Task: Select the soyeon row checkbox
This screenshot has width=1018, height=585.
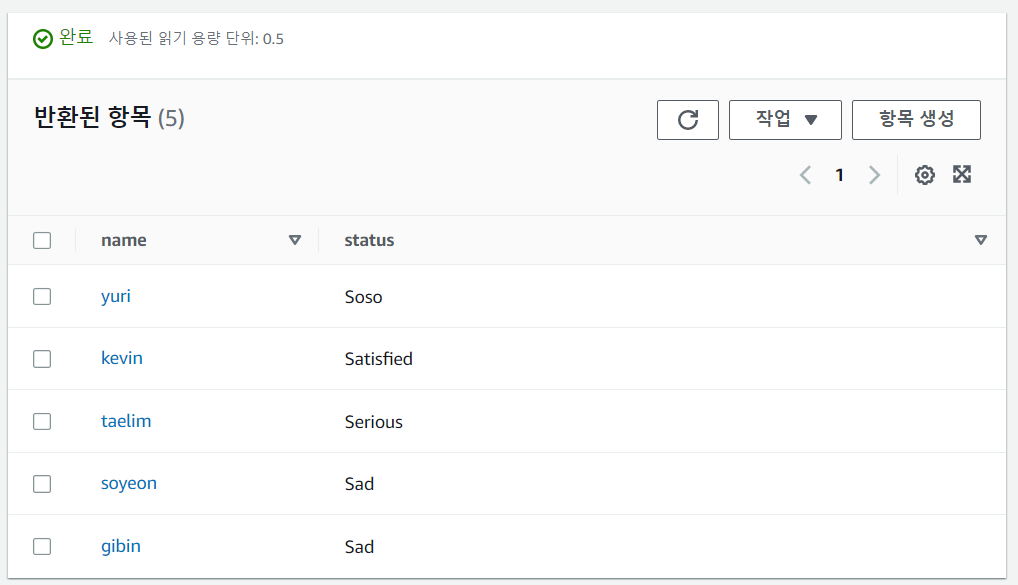Action: tap(42, 484)
